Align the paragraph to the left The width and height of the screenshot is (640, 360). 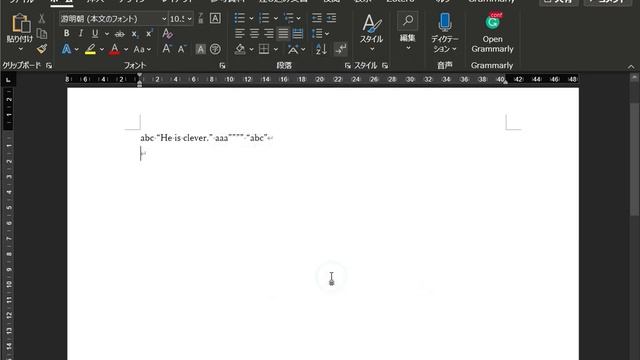[240, 33]
